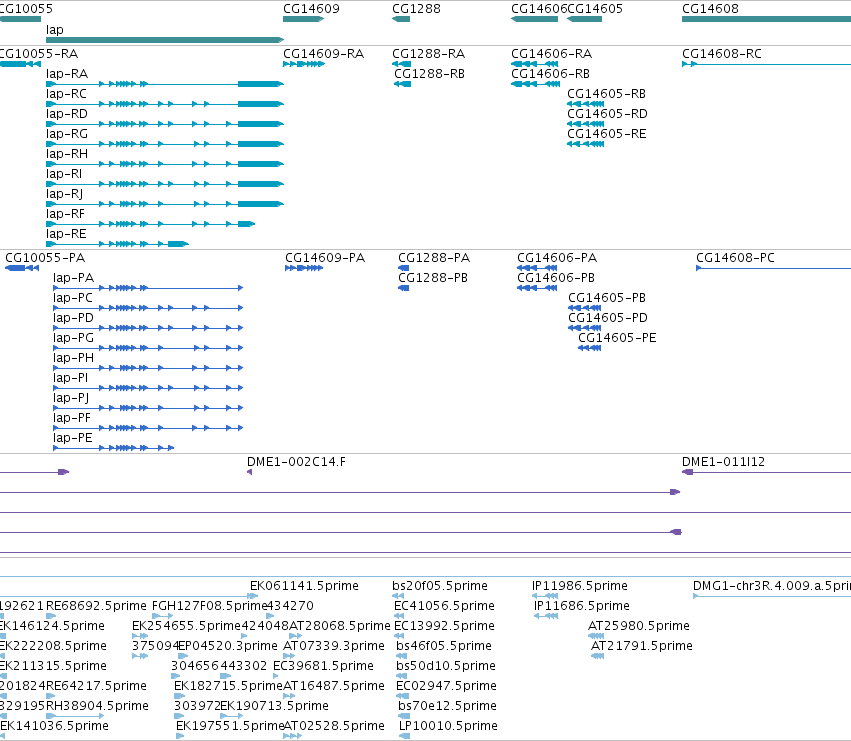Select the CG1288 gene arrow
Image resolution: width=851 pixels, height=741 pixels.
(x=401, y=19)
